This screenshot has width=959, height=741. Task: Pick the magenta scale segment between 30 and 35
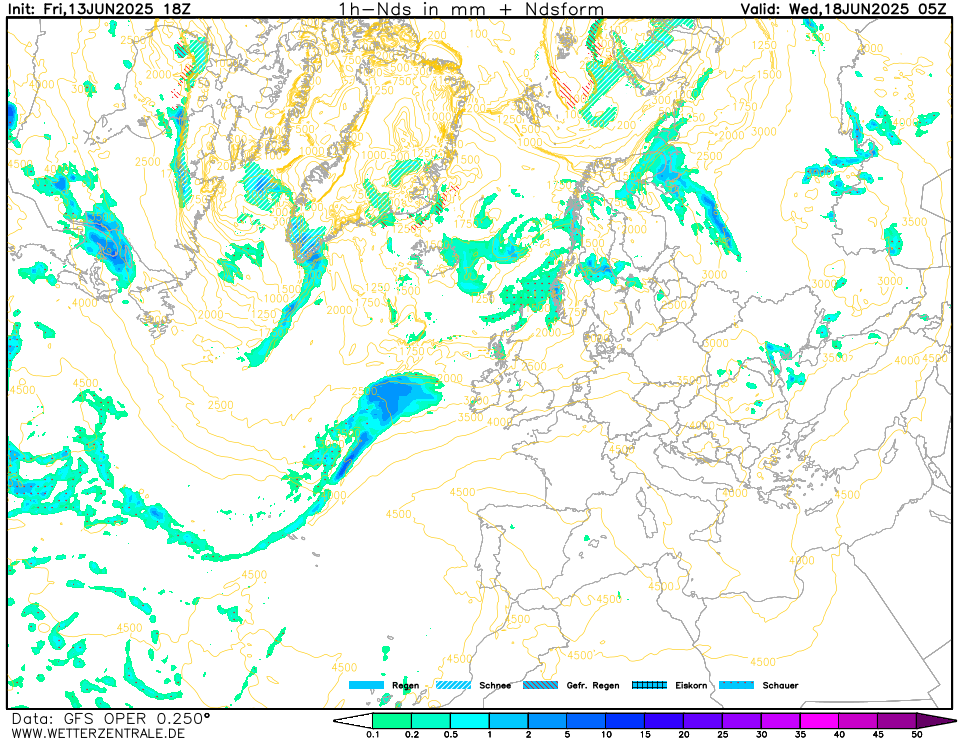pos(780,721)
